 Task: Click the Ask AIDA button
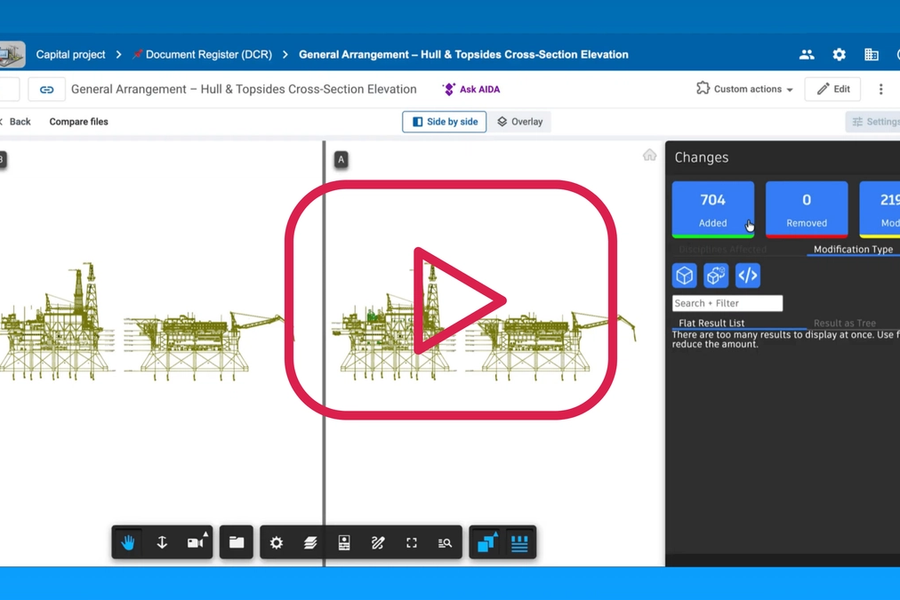pyautogui.click(x=471, y=89)
